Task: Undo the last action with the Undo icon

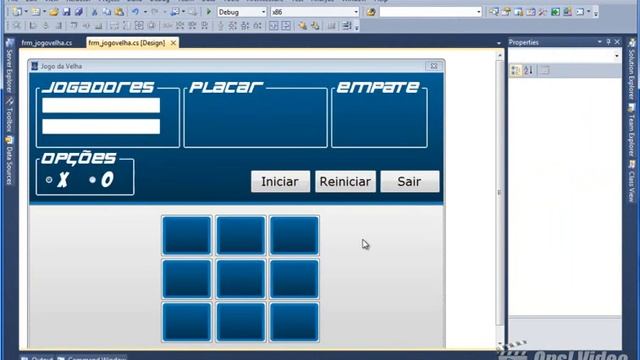Action: point(135,12)
